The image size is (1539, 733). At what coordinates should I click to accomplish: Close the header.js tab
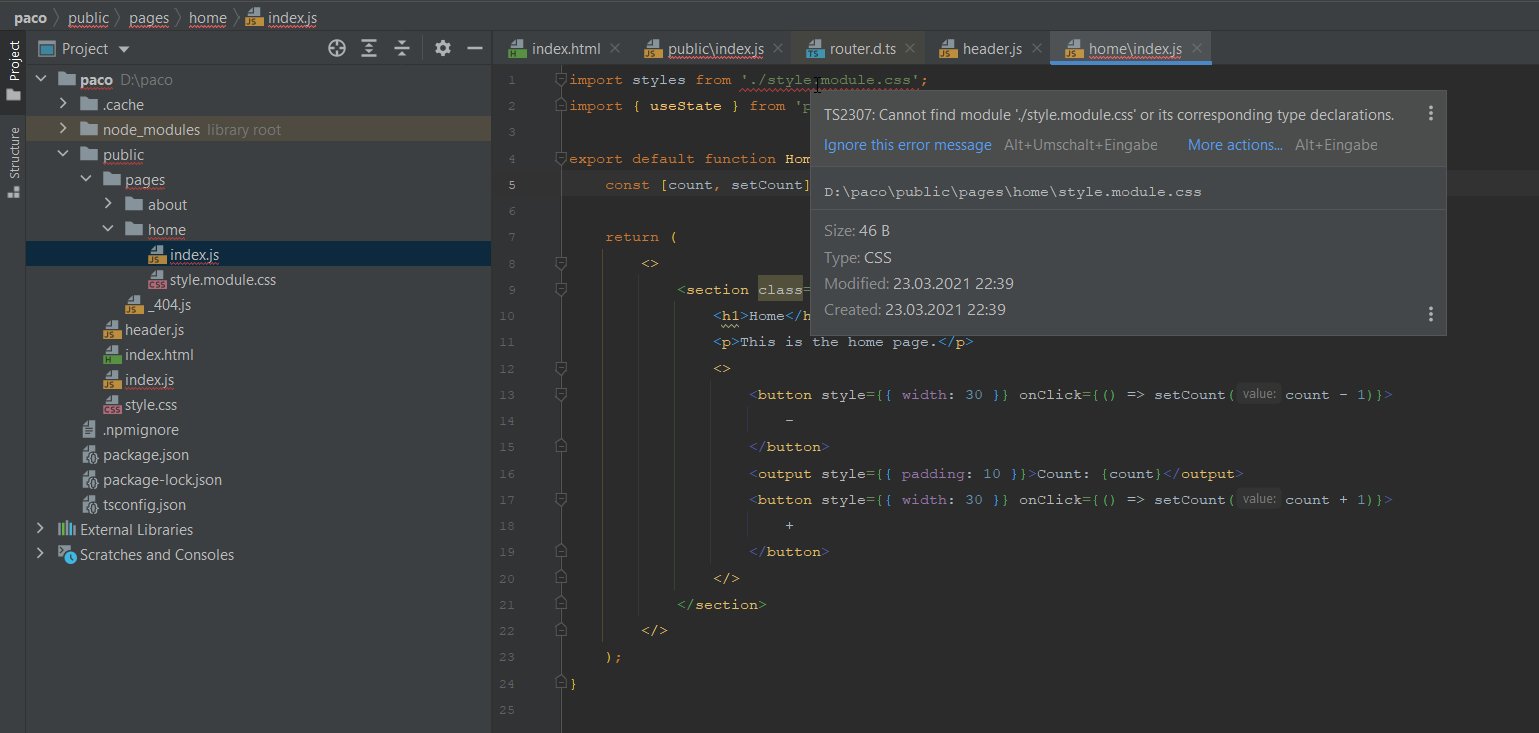point(1036,48)
